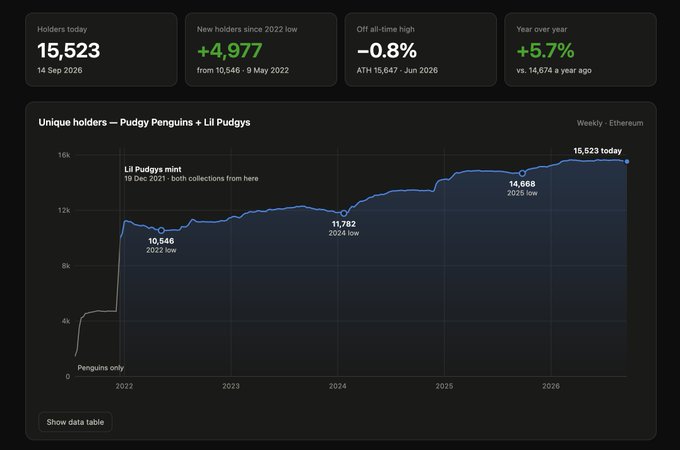Click the +4,977 new holders figure
This screenshot has width=680, height=450.
229,50
